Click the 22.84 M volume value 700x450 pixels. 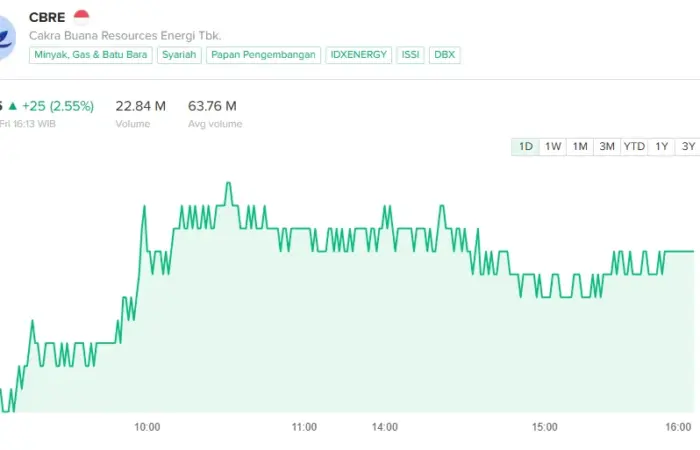coord(141,106)
